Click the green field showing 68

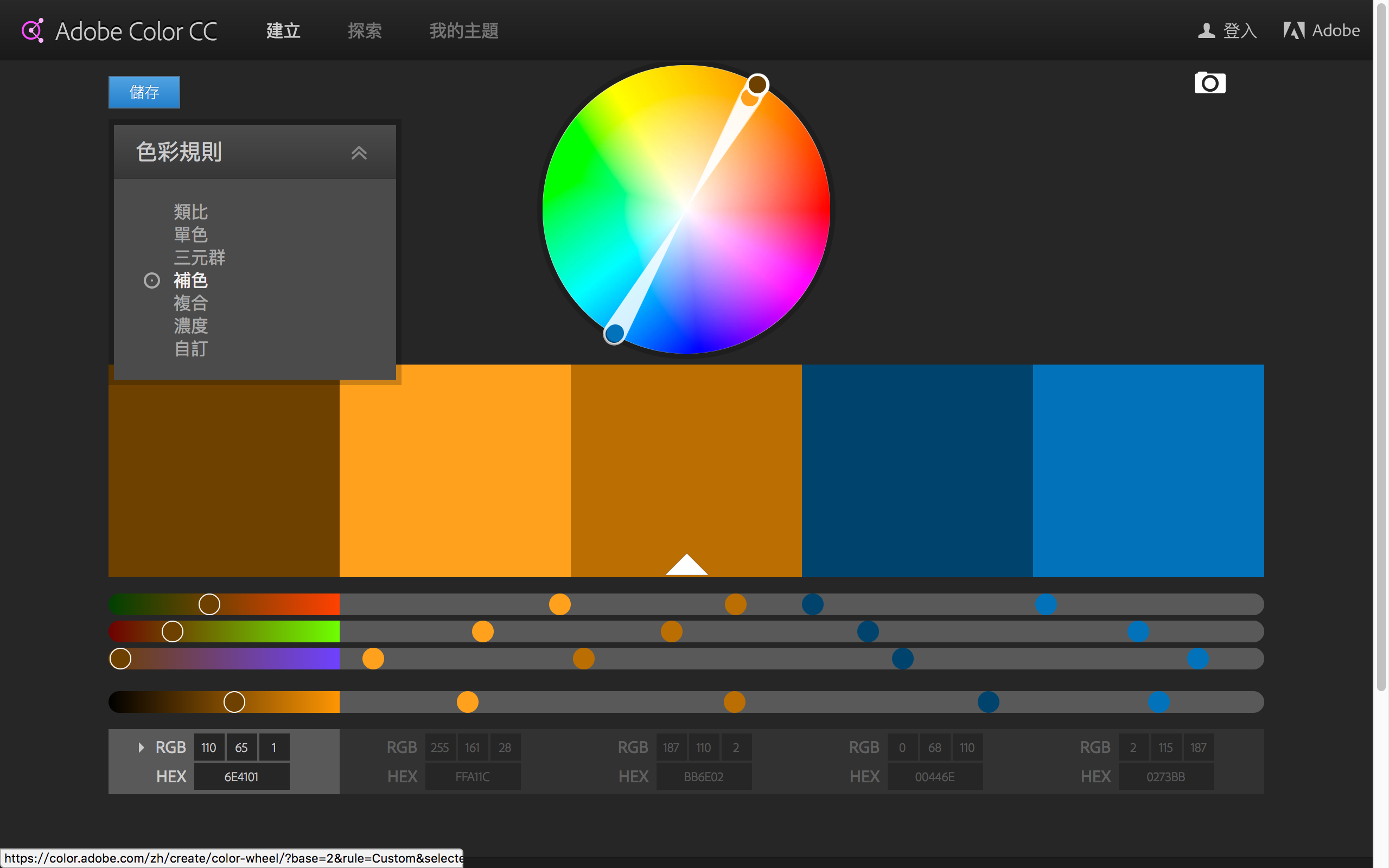coord(935,748)
